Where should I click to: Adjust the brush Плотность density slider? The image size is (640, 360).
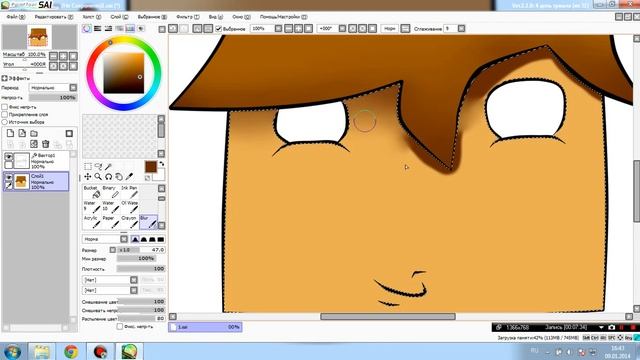141,269
